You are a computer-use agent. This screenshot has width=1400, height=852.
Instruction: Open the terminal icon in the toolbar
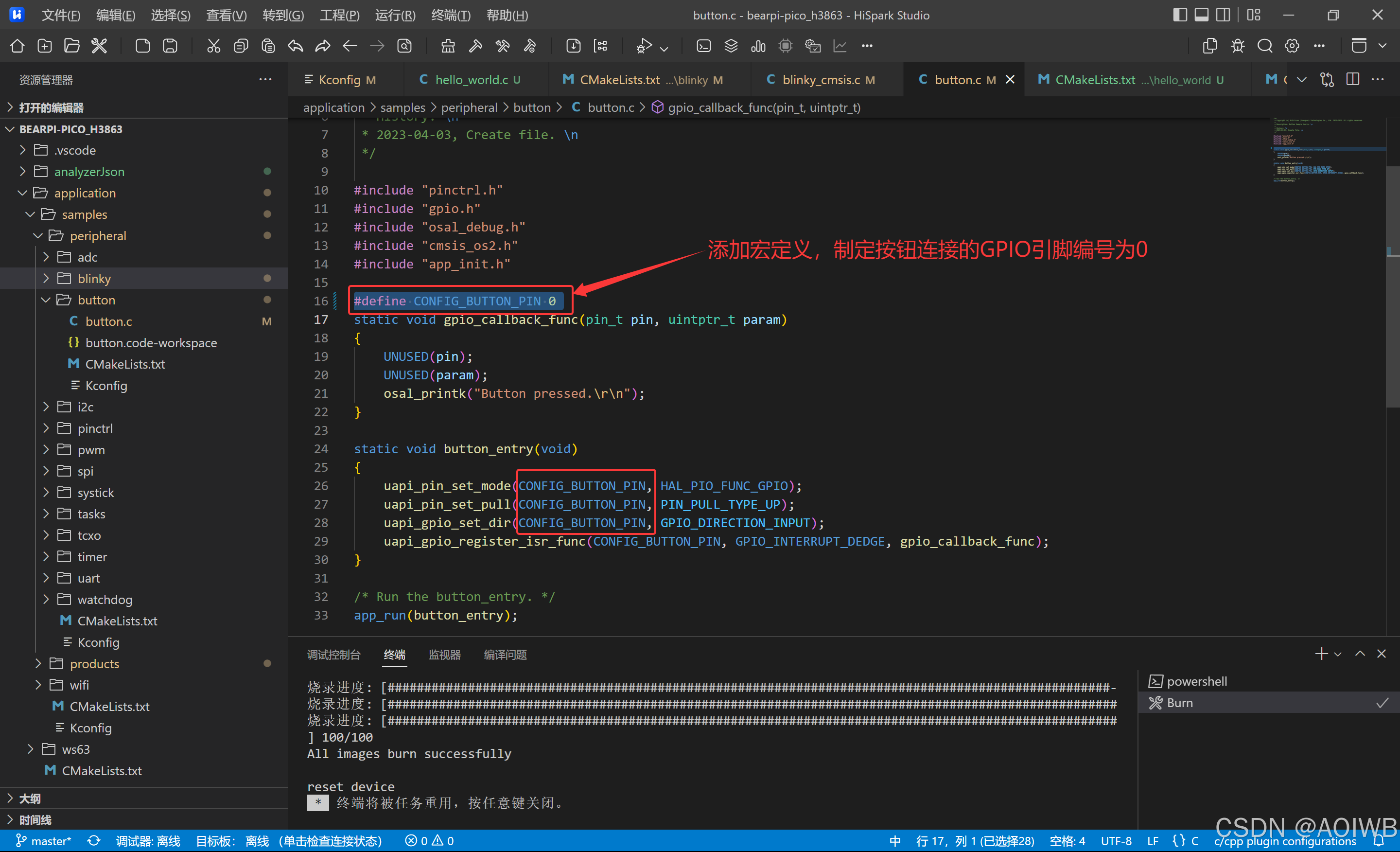pos(703,46)
